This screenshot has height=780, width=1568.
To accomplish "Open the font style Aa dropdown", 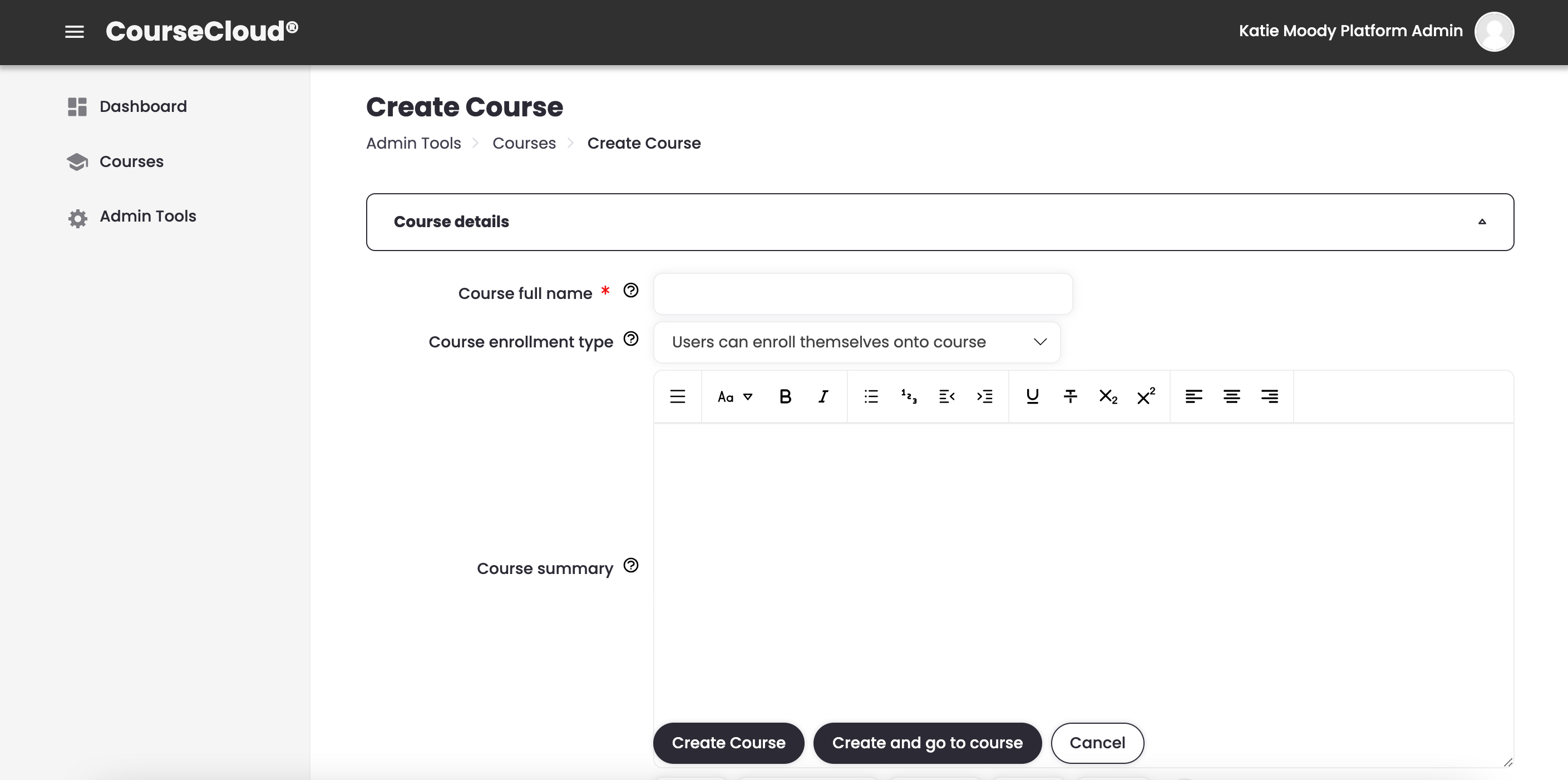I will tap(735, 396).
